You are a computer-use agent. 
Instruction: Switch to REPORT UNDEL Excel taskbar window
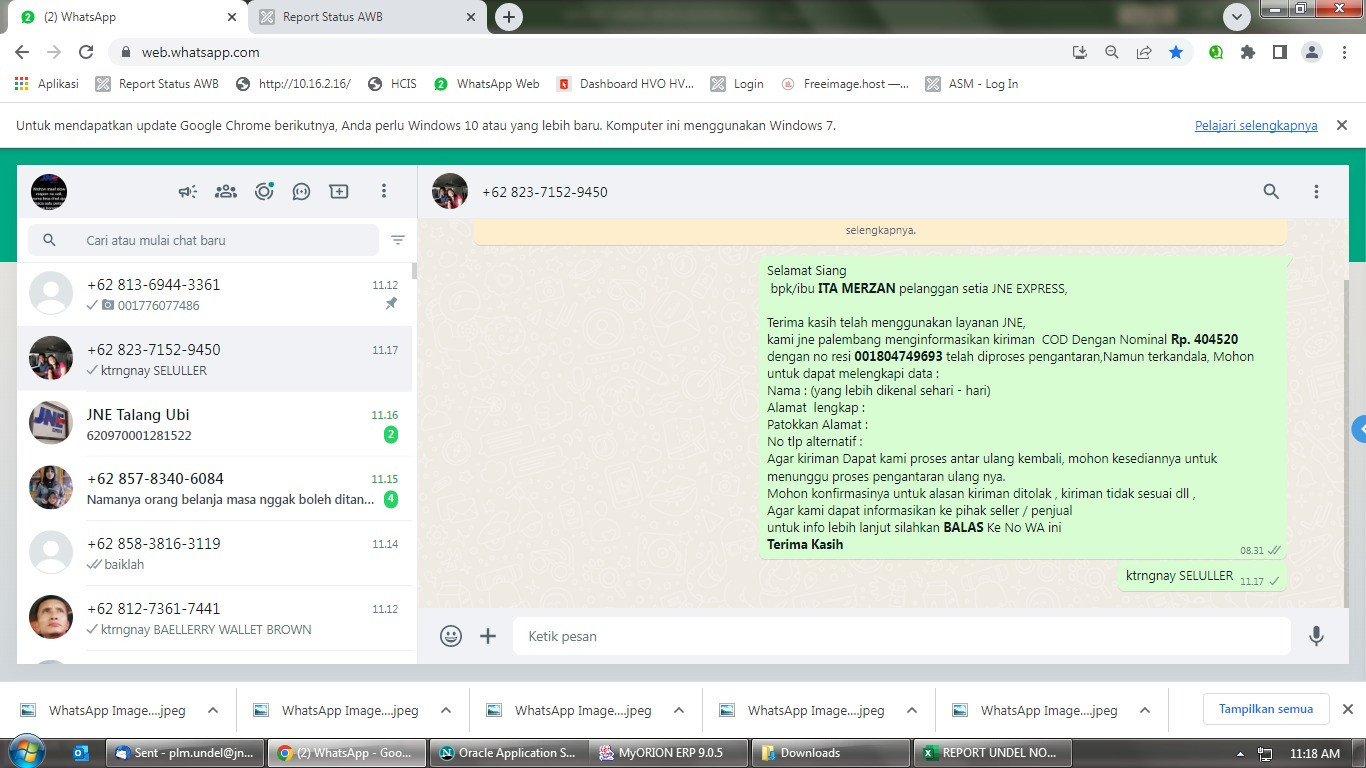point(993,753)
